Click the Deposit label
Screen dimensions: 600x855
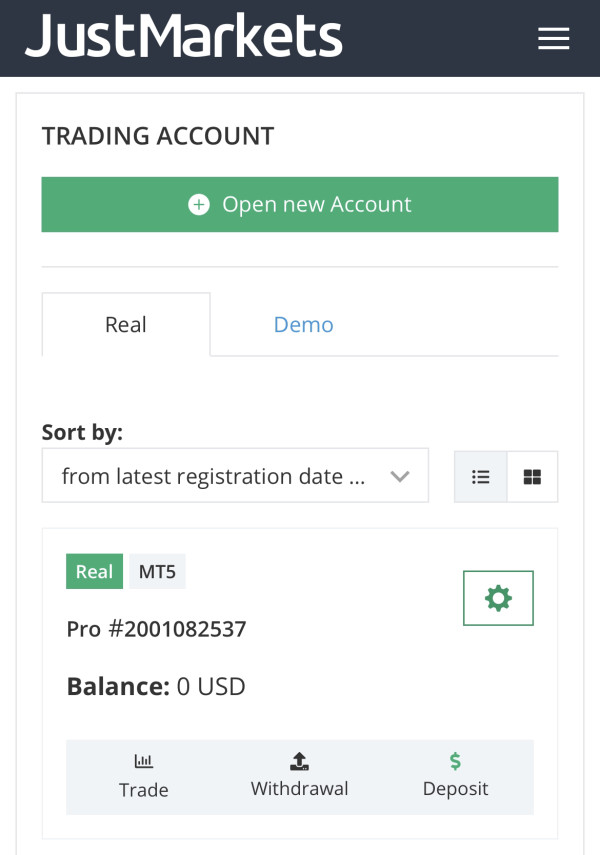pyautogui.click(x=455, y=788)
